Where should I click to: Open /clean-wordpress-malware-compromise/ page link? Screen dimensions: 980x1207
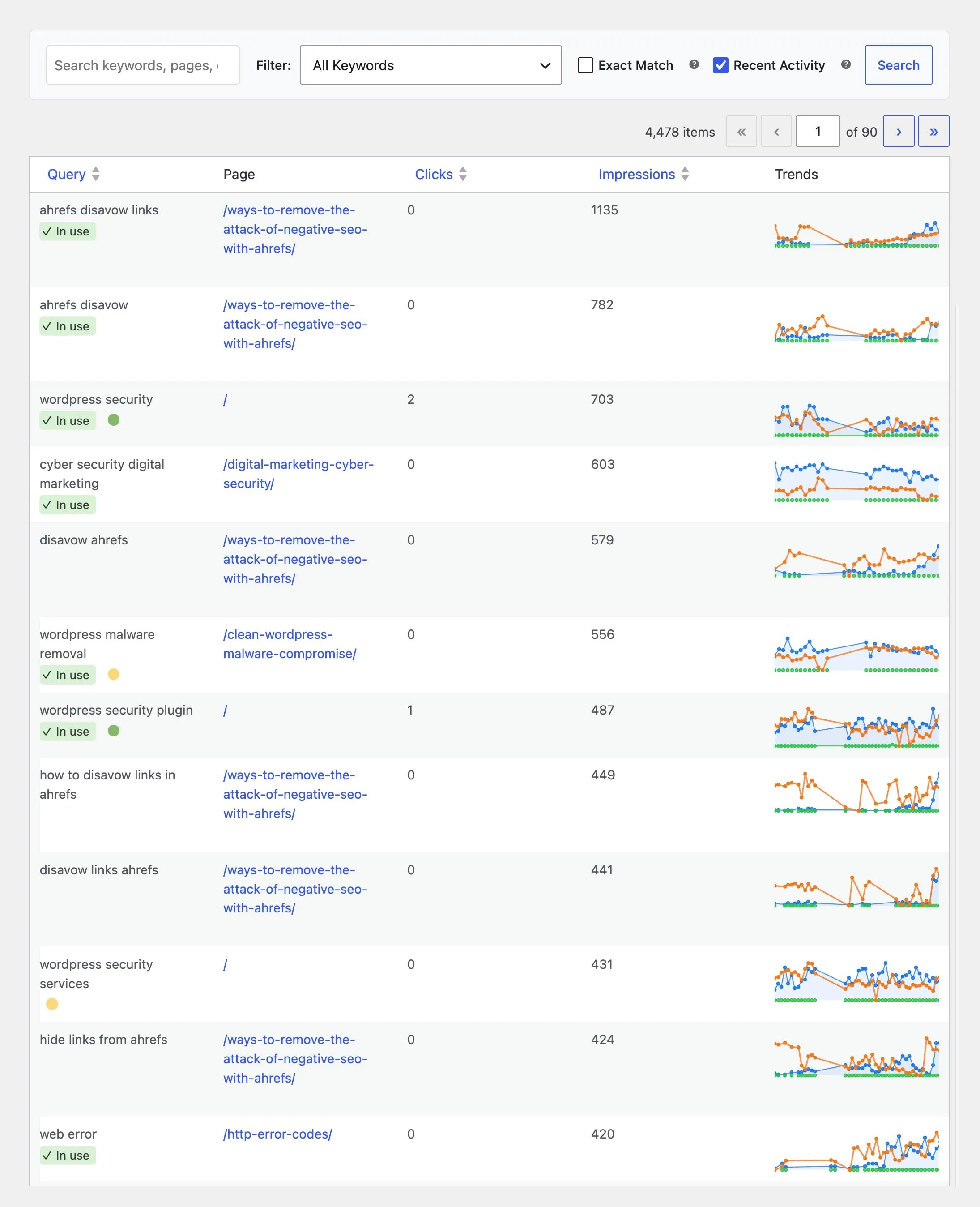[x=290, y=644]
